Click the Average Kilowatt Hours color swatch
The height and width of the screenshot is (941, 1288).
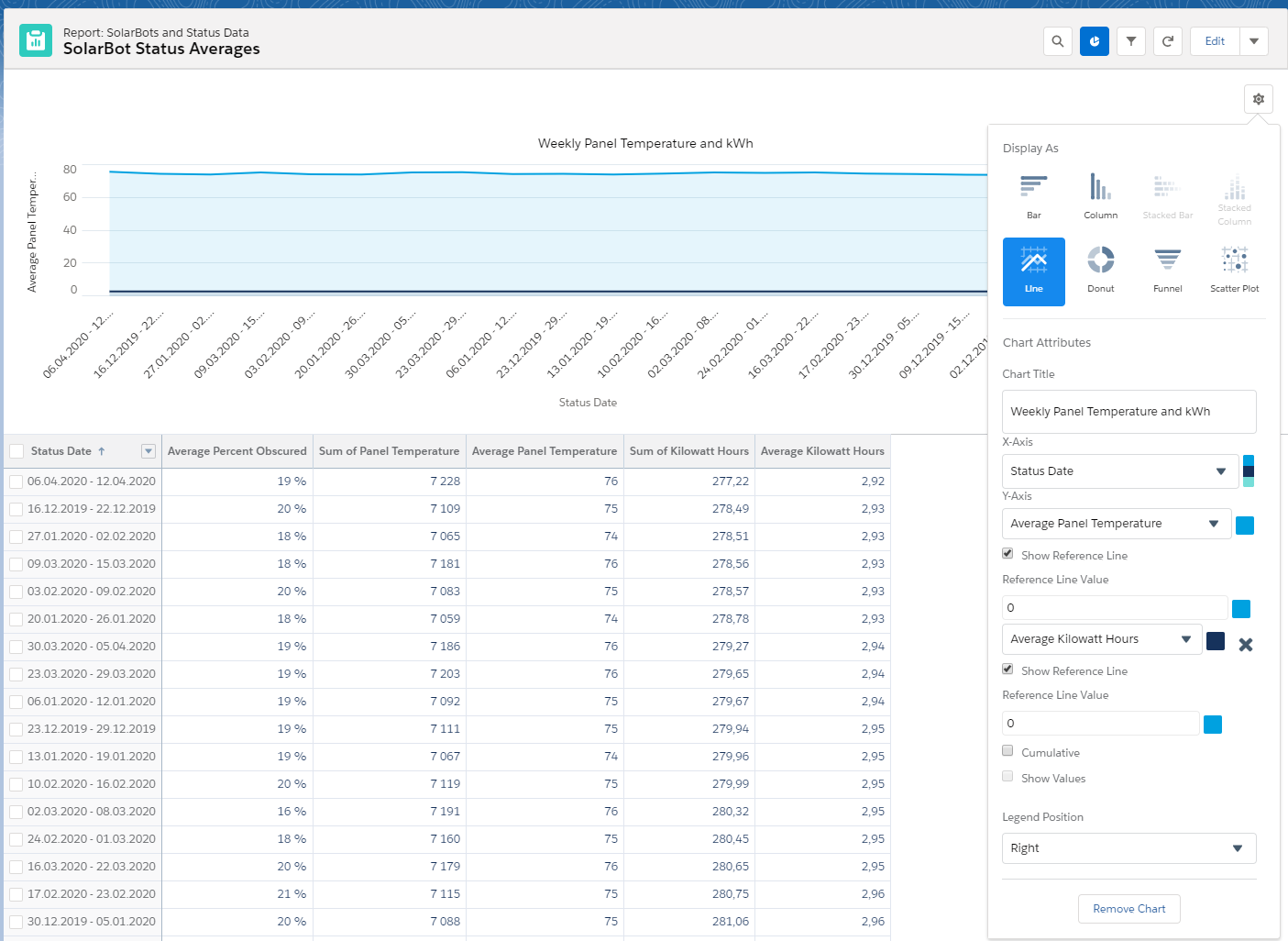pos(1216,640)
